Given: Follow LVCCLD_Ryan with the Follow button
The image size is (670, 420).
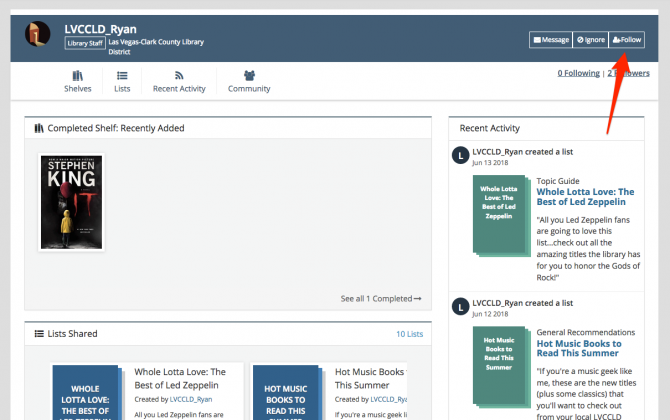Looking at the screenshot, I should pos(627,40).
